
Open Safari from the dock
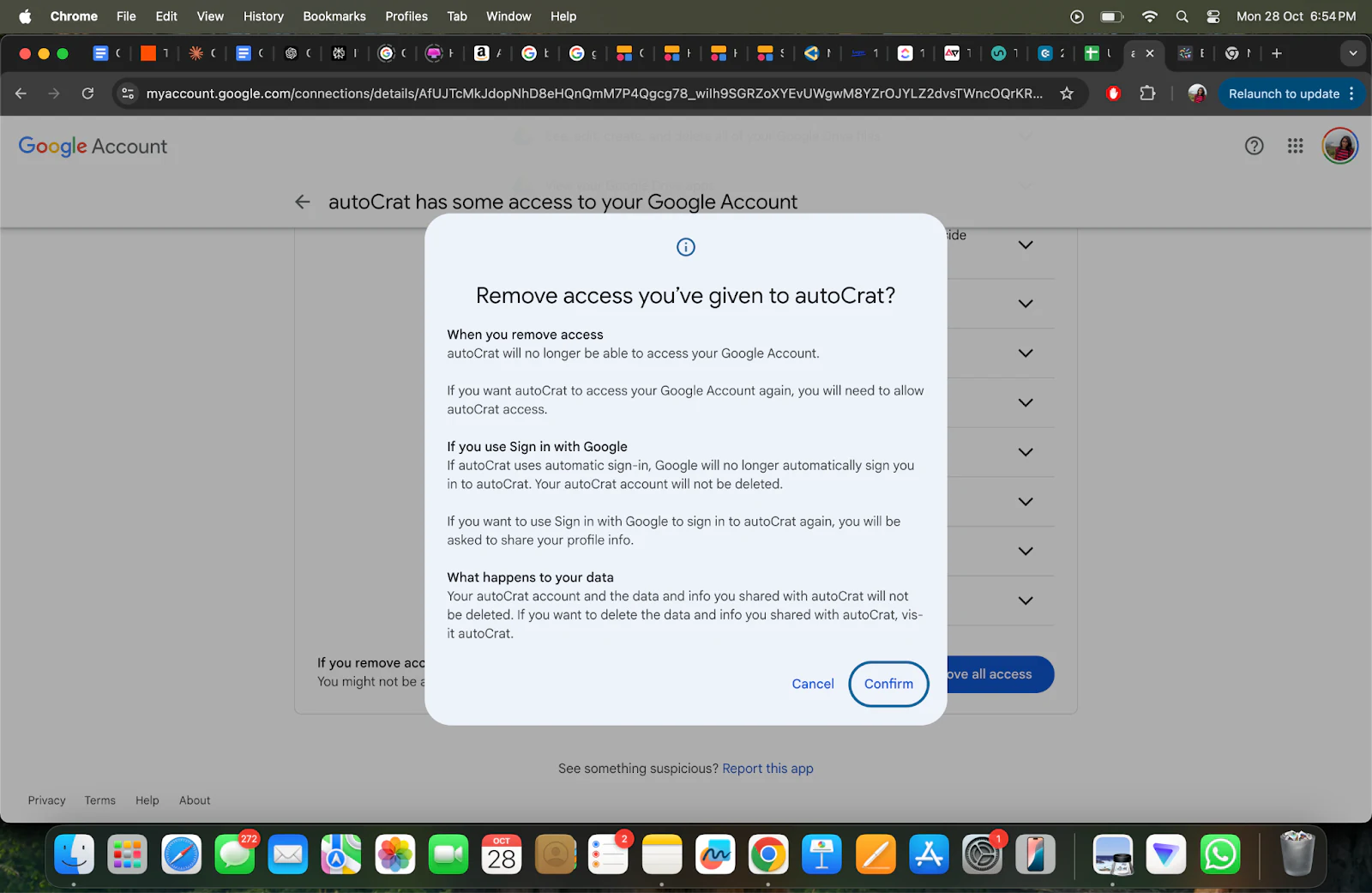coord(181,855)
